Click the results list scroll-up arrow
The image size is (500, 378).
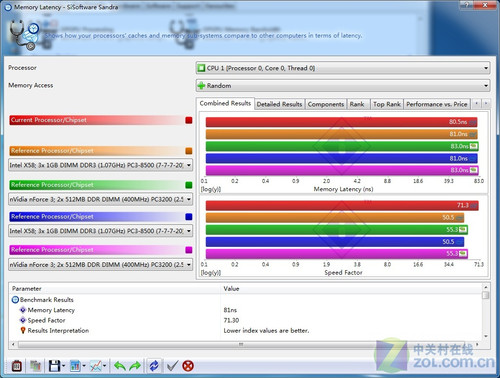coord(486,287)
